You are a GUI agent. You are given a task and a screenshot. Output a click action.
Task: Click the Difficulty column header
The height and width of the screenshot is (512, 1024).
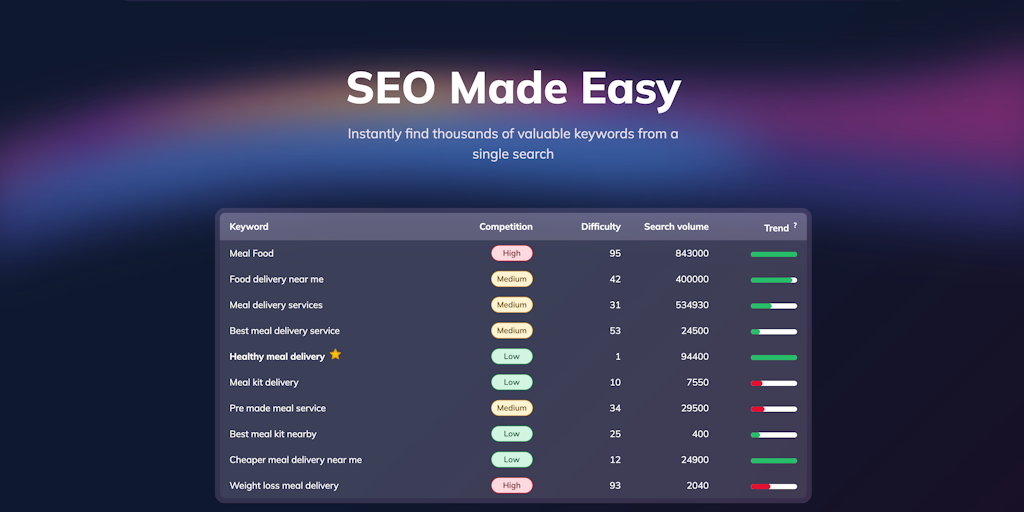601,227
